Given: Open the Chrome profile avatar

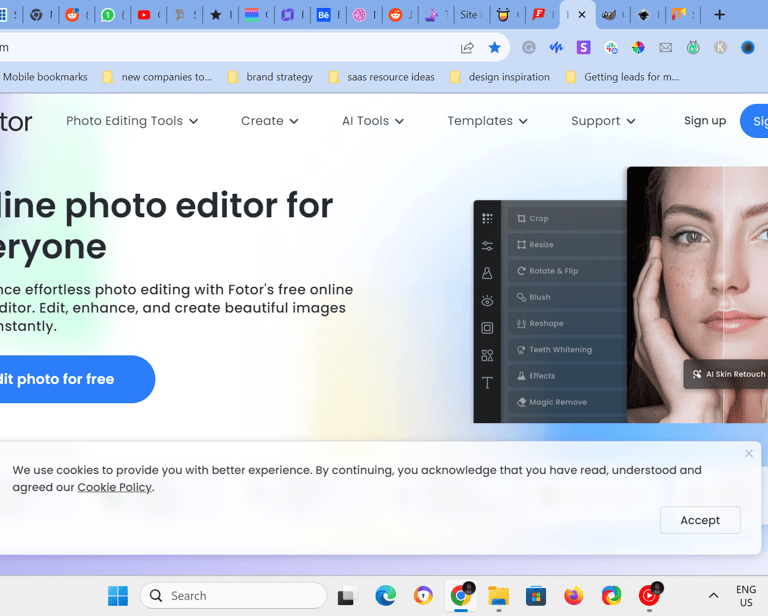Looking at the screenshot, I should coord(748,47).
